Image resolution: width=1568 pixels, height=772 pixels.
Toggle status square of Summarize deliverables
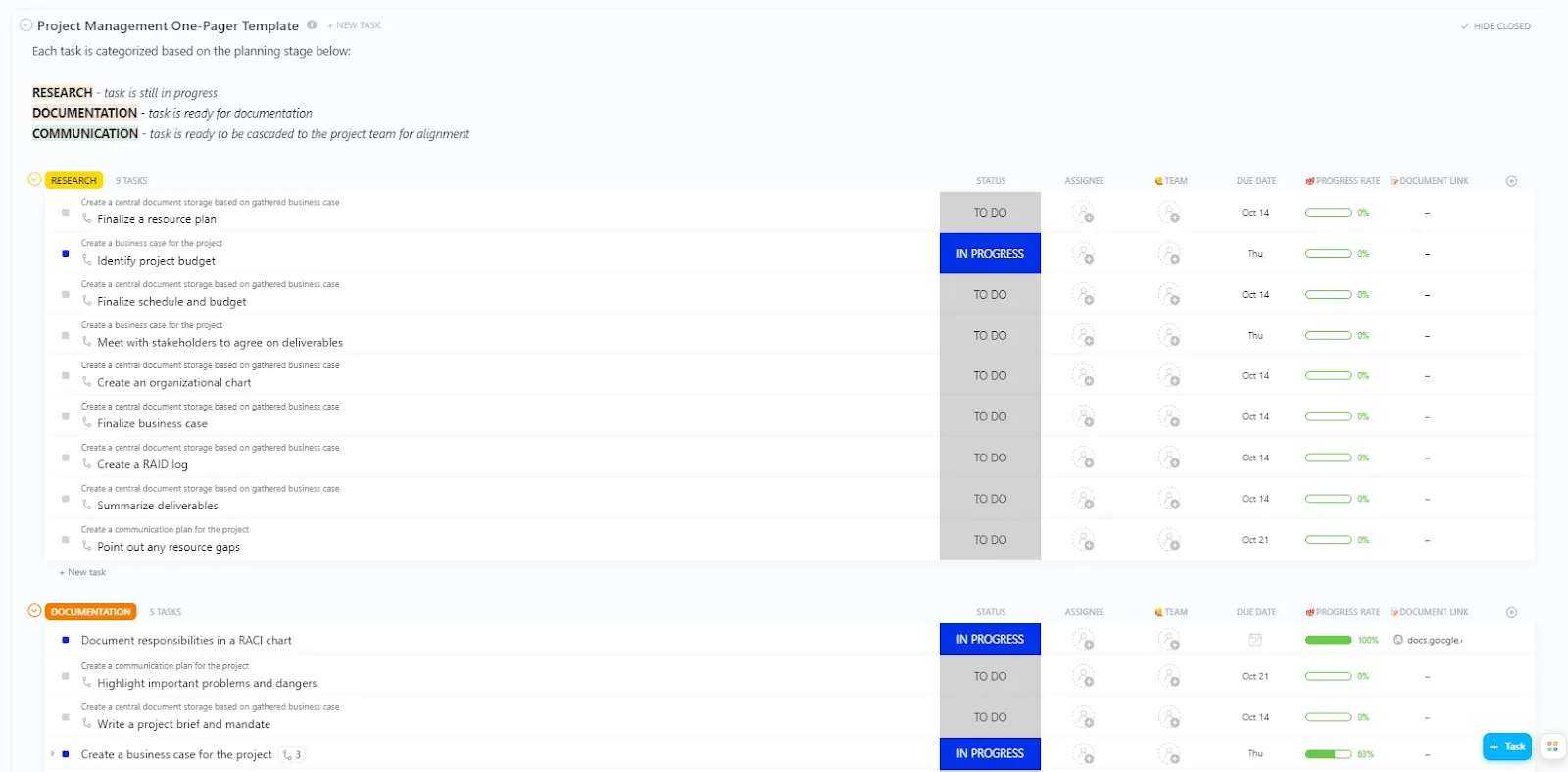(x=66, y=499)
